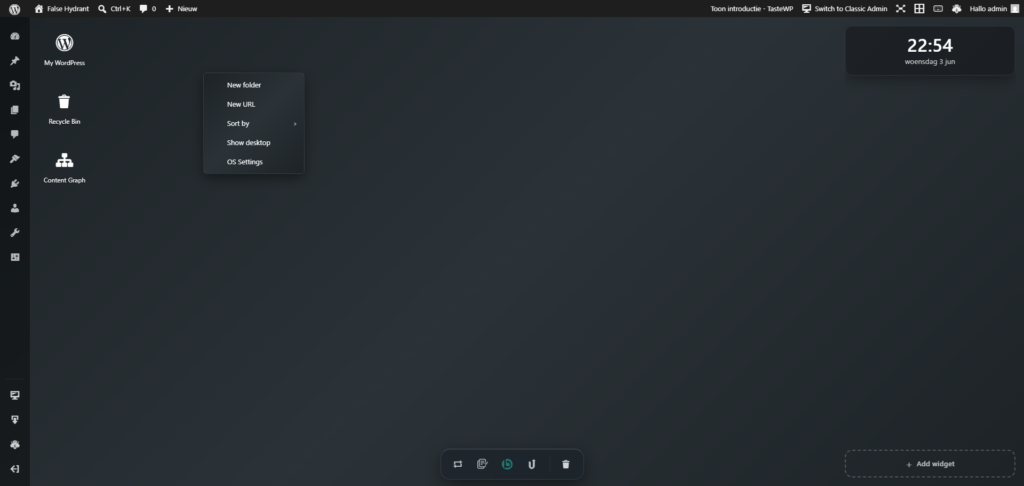Click the admin avatar thumbnail
The image size is (1024, 486).
[1014, 8]
